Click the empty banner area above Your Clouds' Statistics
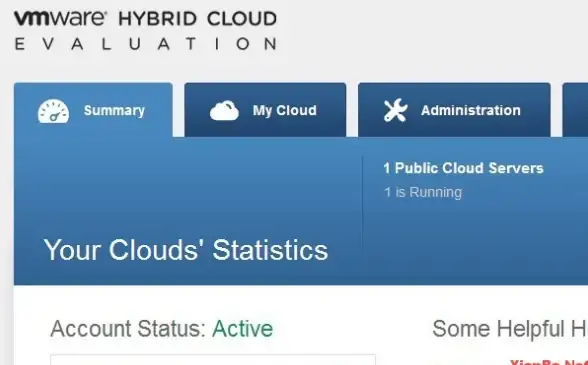Viewport: 588px width, 365px height. pos(188,184)
